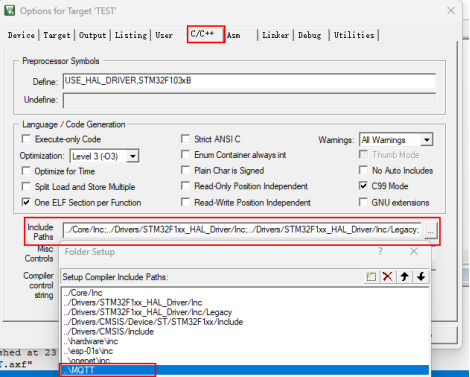
Task: Click the Undefine input field
Action: (249, 101)
